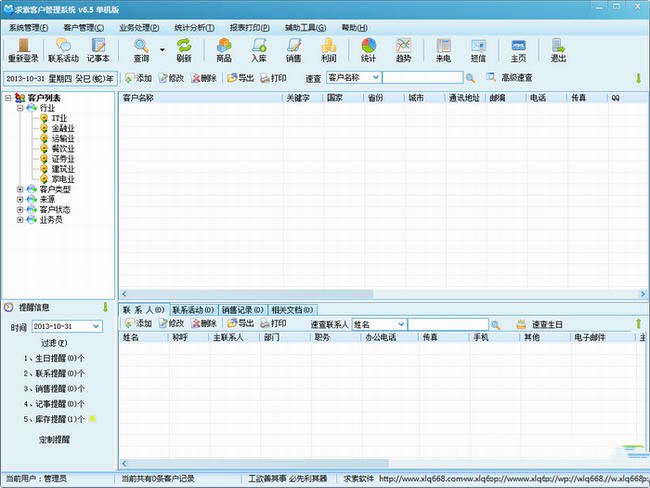650x488 pixels.
Task: Click 添加 add in contacts toolbar
Action: pos(138,323)
